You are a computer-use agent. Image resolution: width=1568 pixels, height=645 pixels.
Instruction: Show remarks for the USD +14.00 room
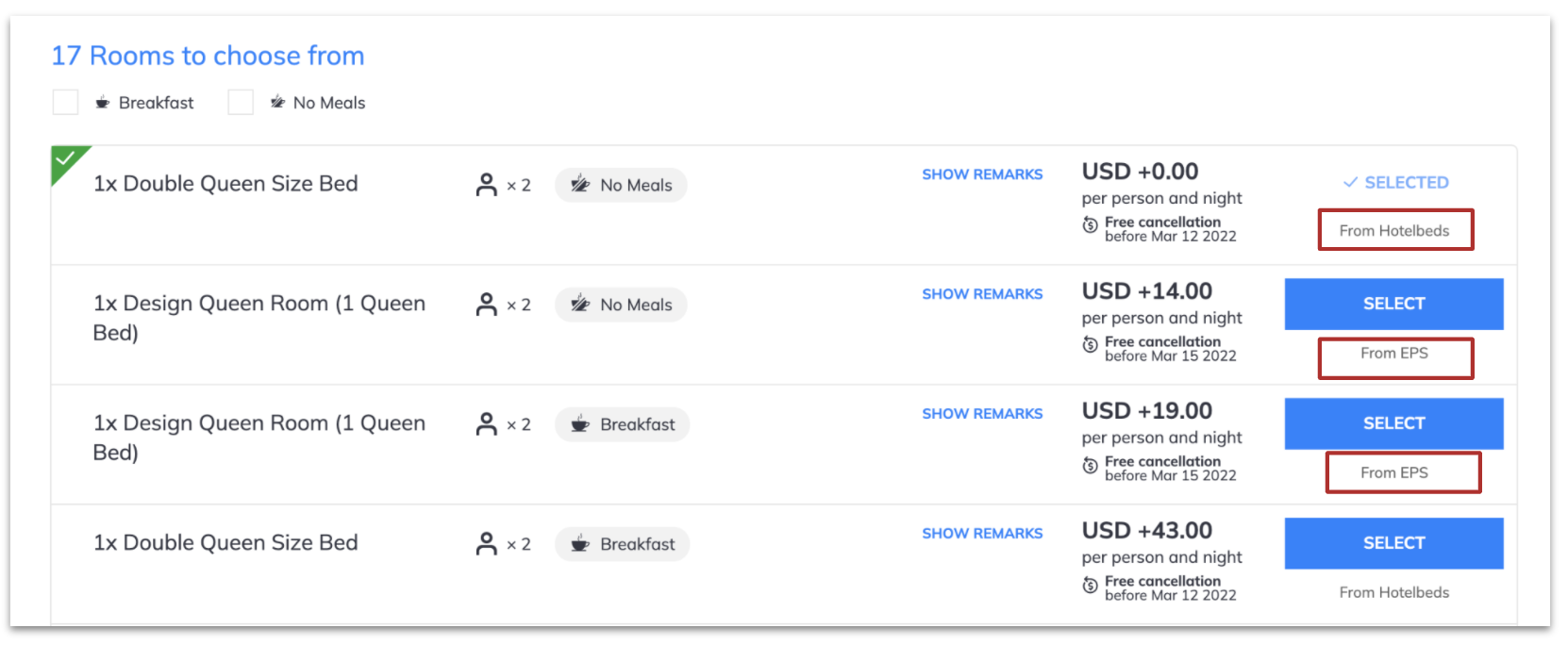(x=982, y=294)
